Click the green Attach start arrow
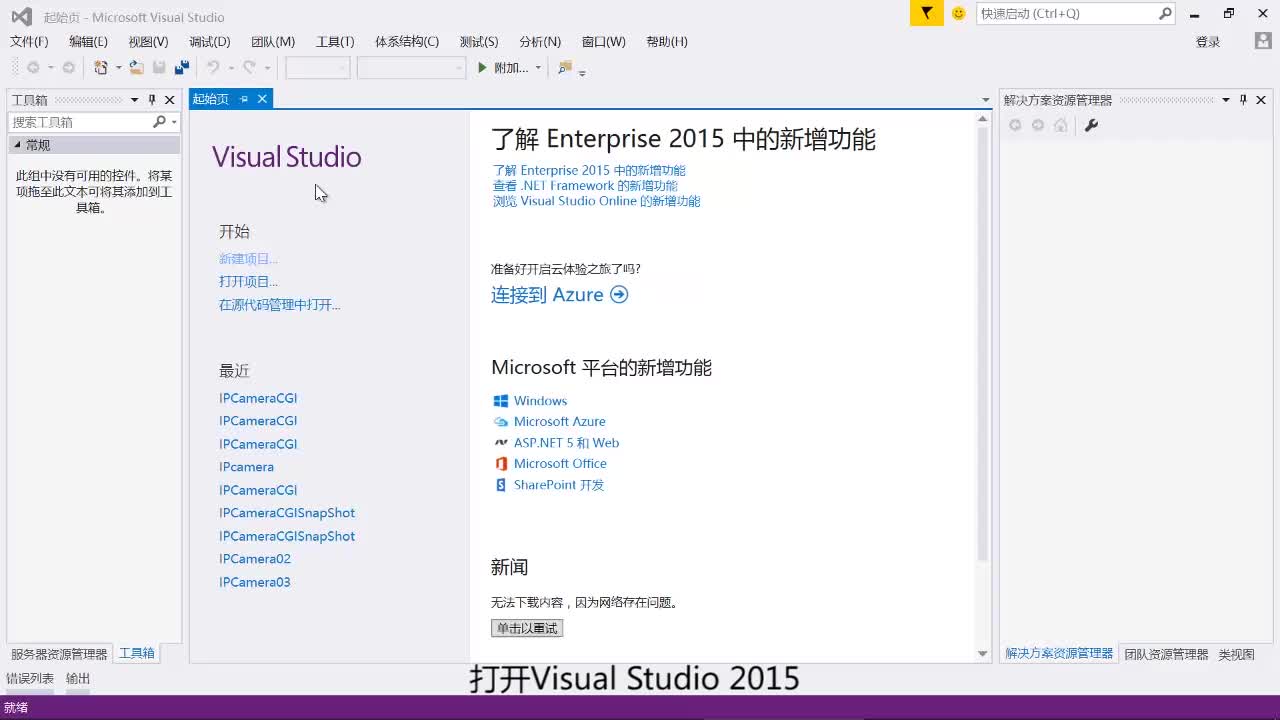The image size is (1280, 720). tap(482, 67)
